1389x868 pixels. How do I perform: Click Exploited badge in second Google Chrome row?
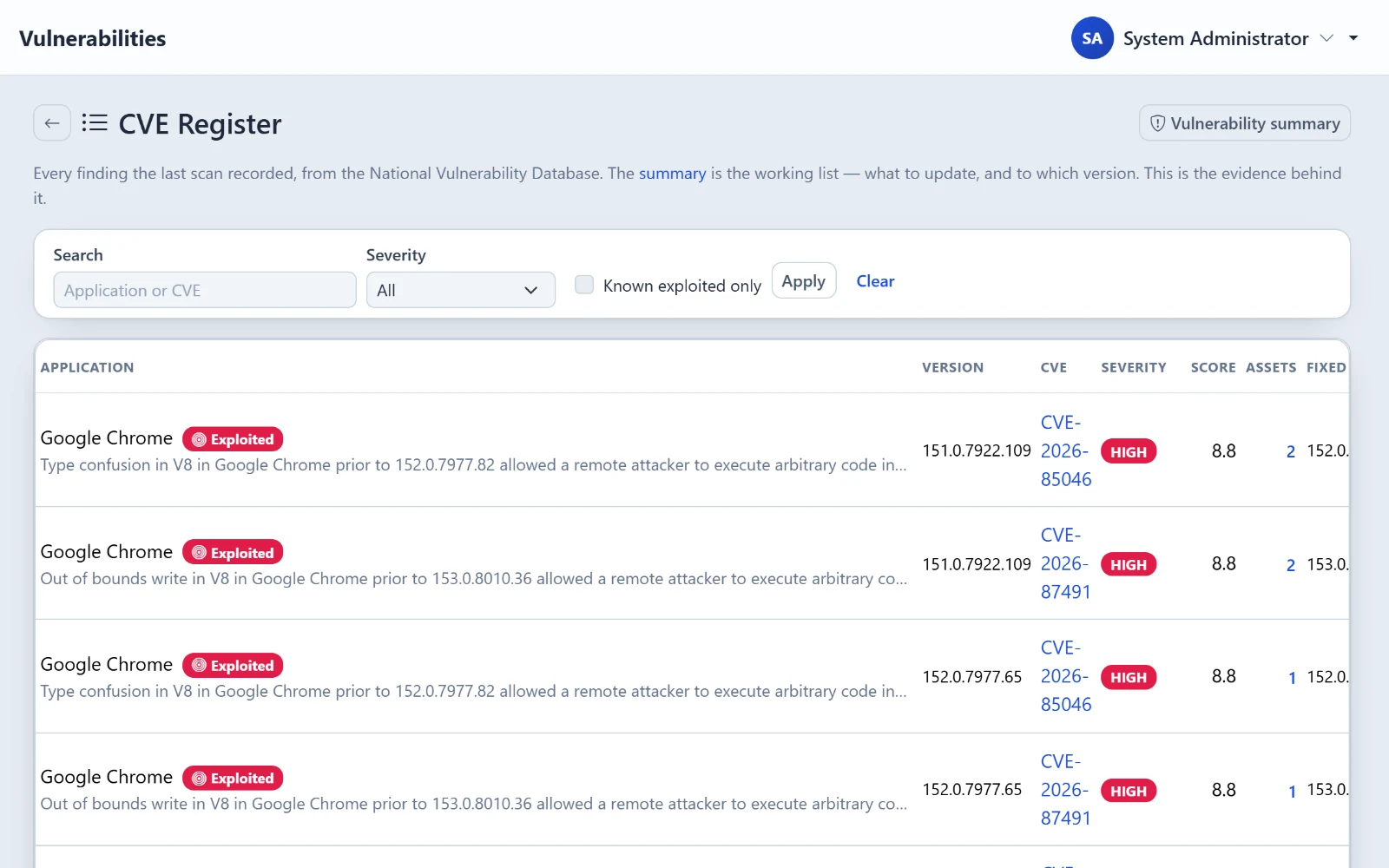pyautogui.click(x=233, y=553)
